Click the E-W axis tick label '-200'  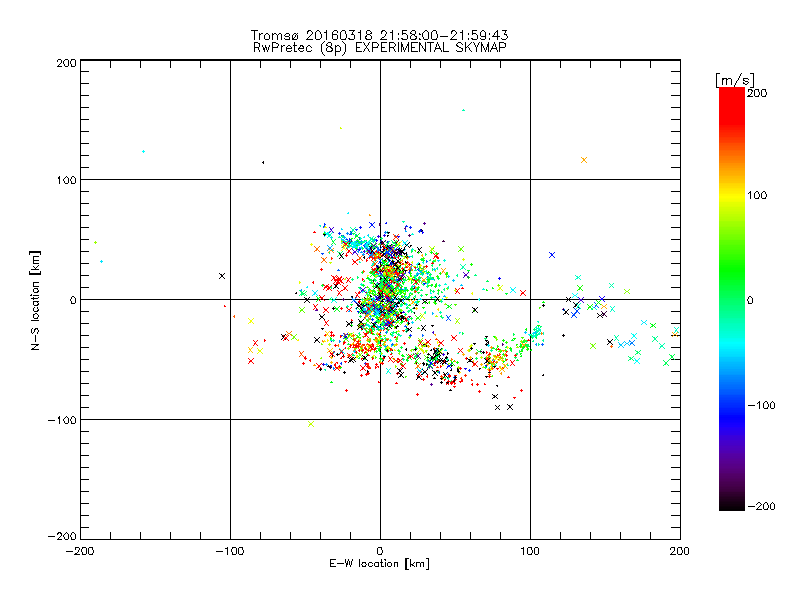pos(80,551)
